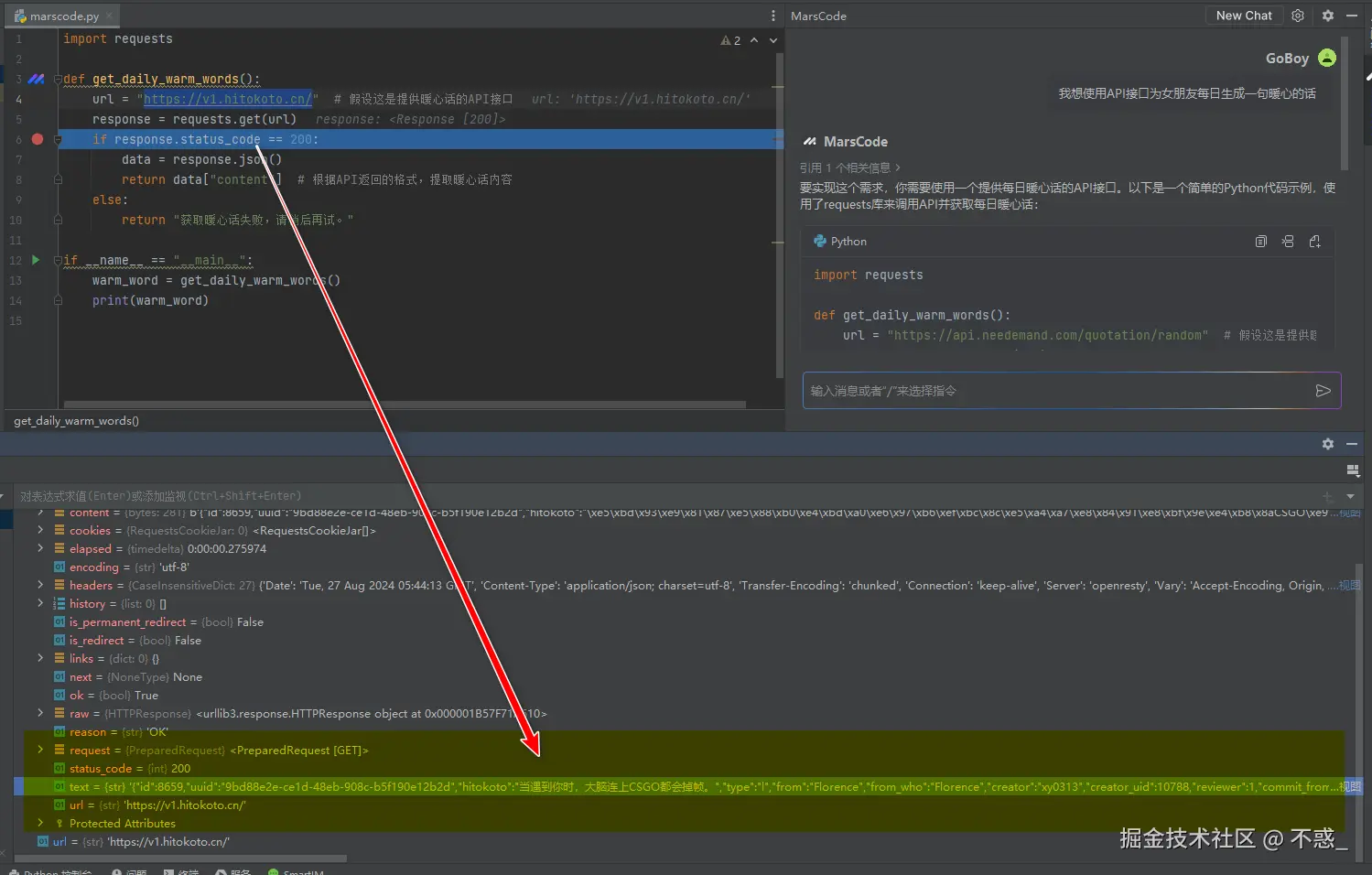Select the marscode.py editor tab
The image size is (1372, 875).
point(63,16)
